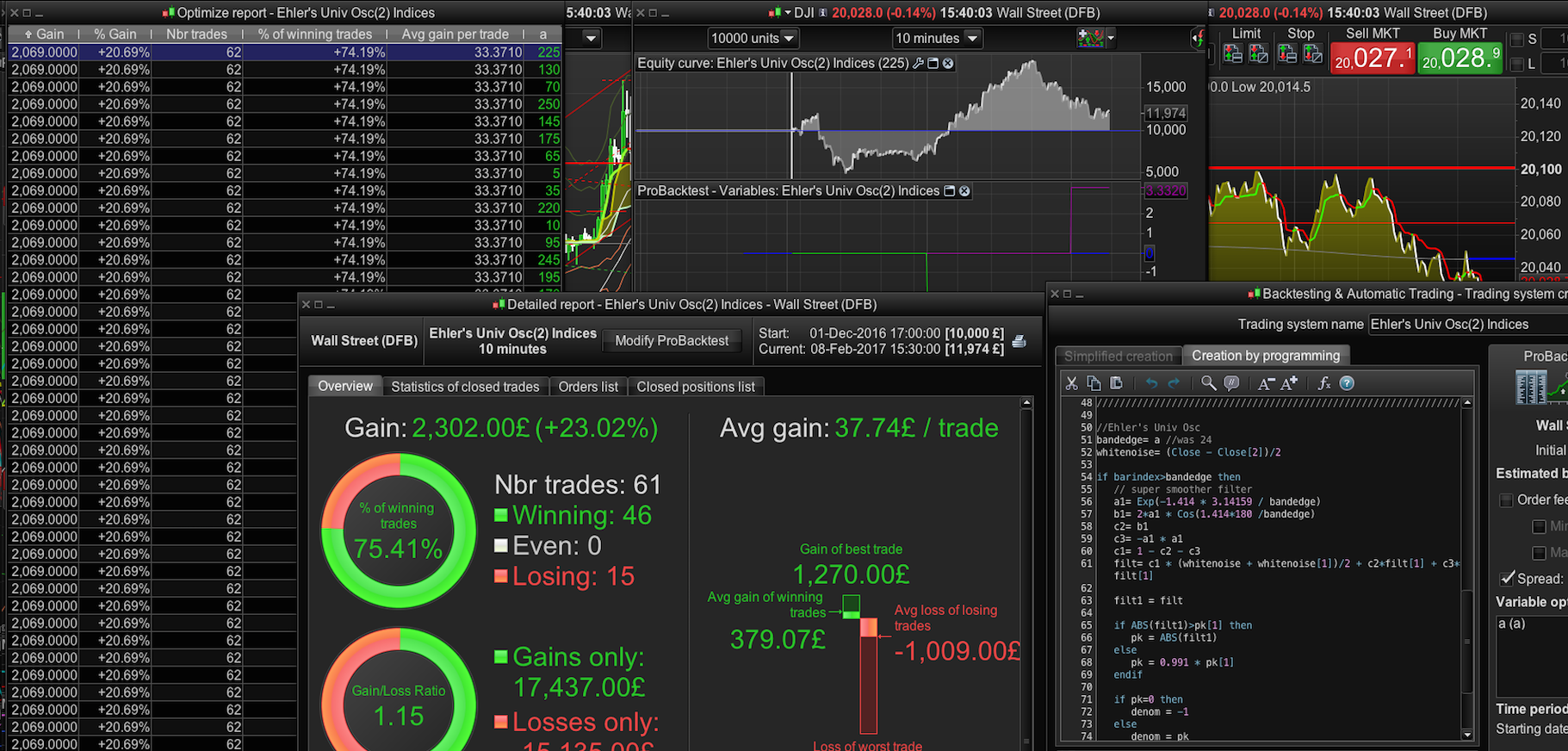Decrease the code editor font size
Viewport: 1568px width, 751px height.
1266,383
